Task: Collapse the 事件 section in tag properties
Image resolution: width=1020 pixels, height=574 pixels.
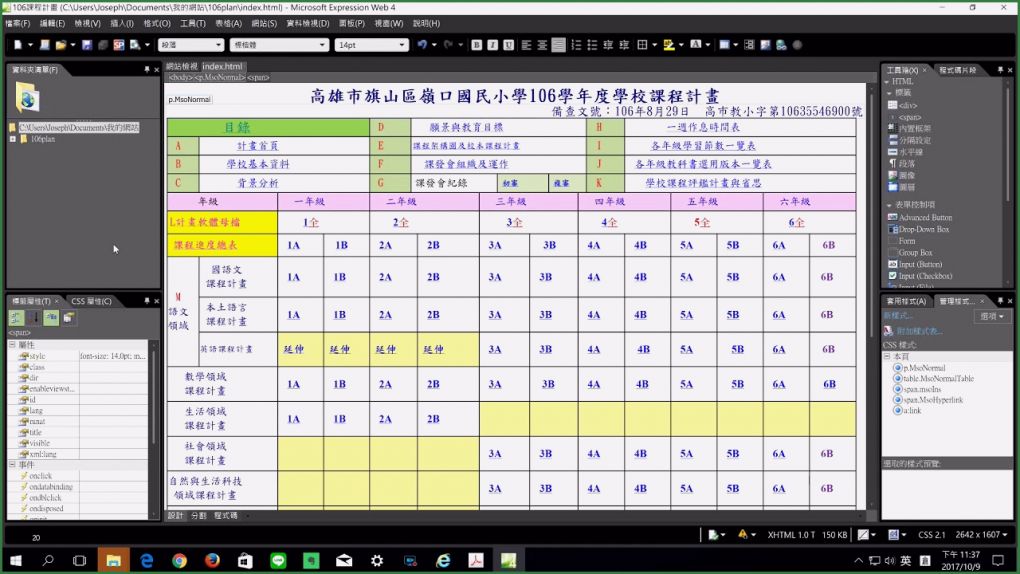Action: (x=12, y=465)
